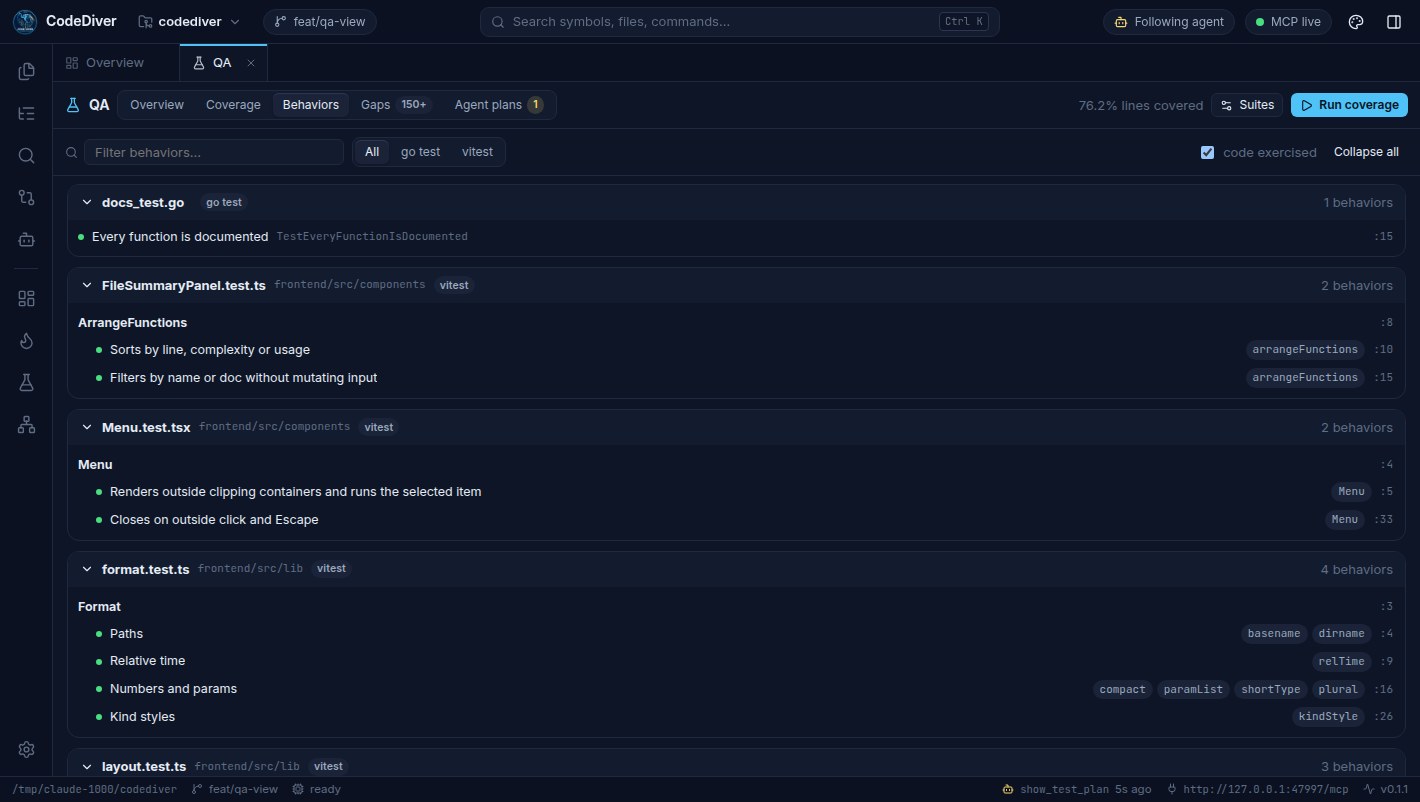Viewport: 1420px width, 802px height.
Task: Open the overview grid icon in sidebar
Action: tap(26, 299)
